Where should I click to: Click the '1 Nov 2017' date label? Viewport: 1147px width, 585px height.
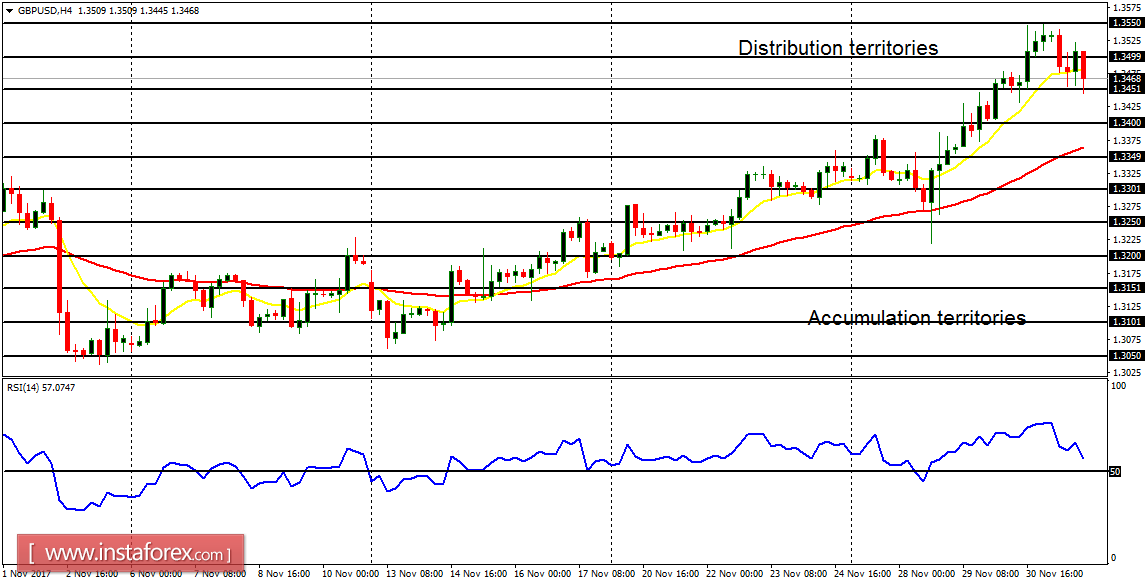click(25, 574)
